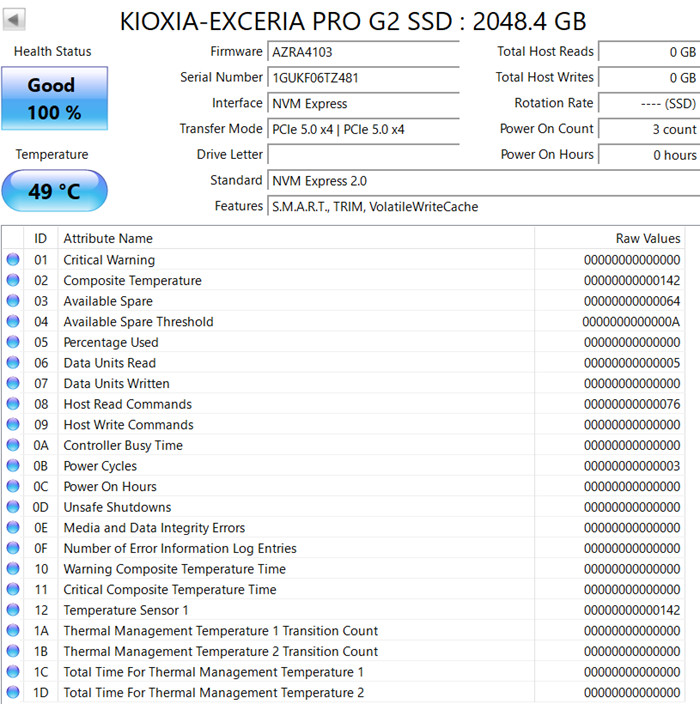The width and height of the screenshot is (700, 704).
Task: Click raw value 0000000000064
Action: click(x=632, y=301)
